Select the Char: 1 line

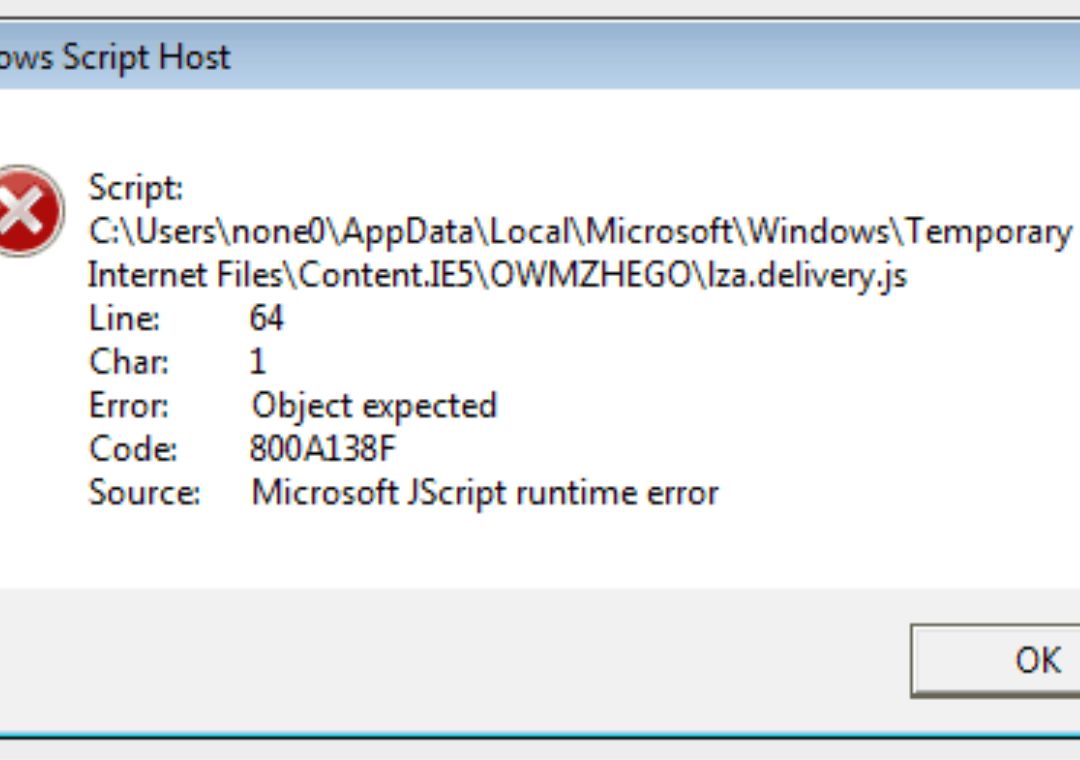(175, 362)
